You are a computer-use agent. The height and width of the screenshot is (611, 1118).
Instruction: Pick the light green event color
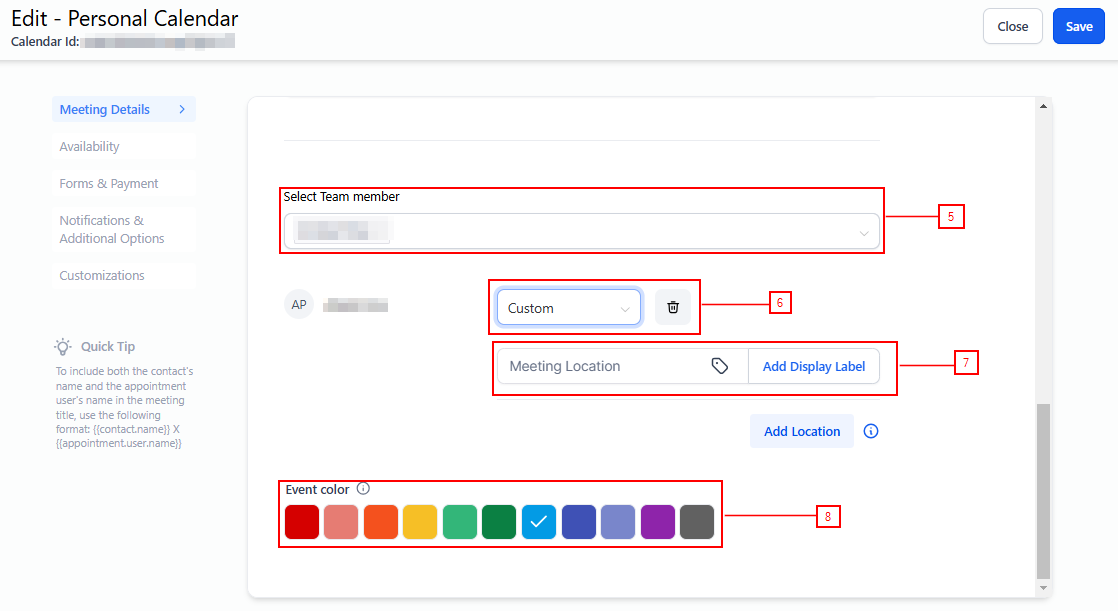[x=460, y=522]
